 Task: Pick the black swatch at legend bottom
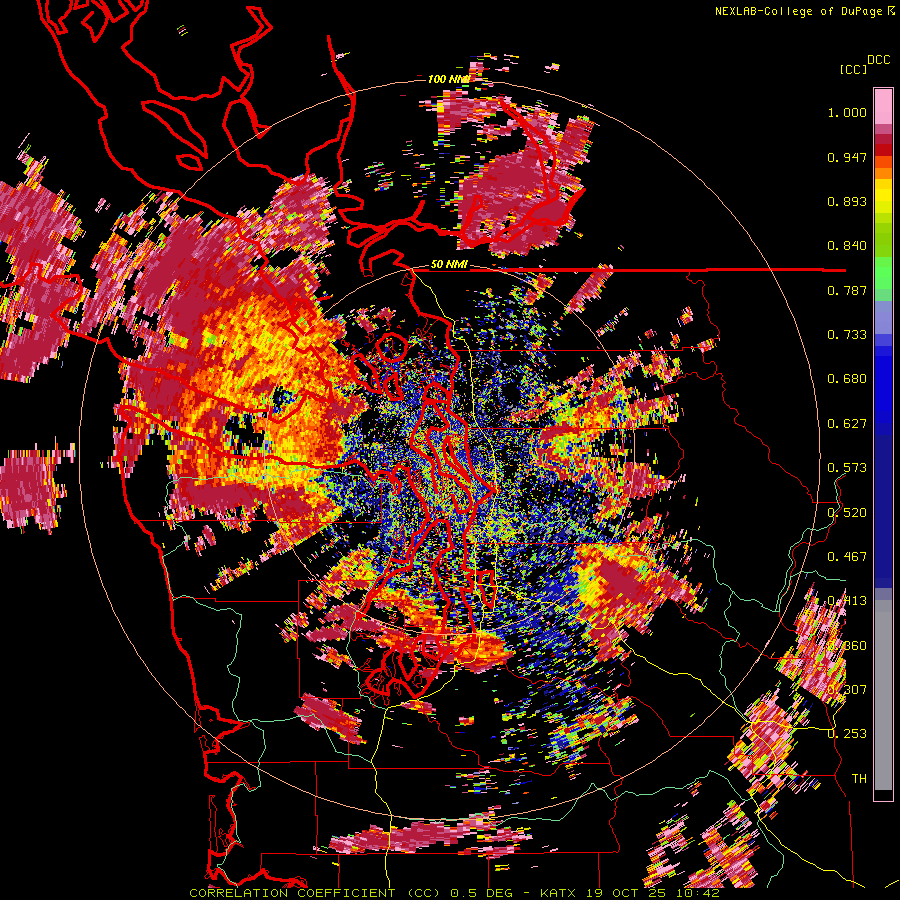[883, 795]
